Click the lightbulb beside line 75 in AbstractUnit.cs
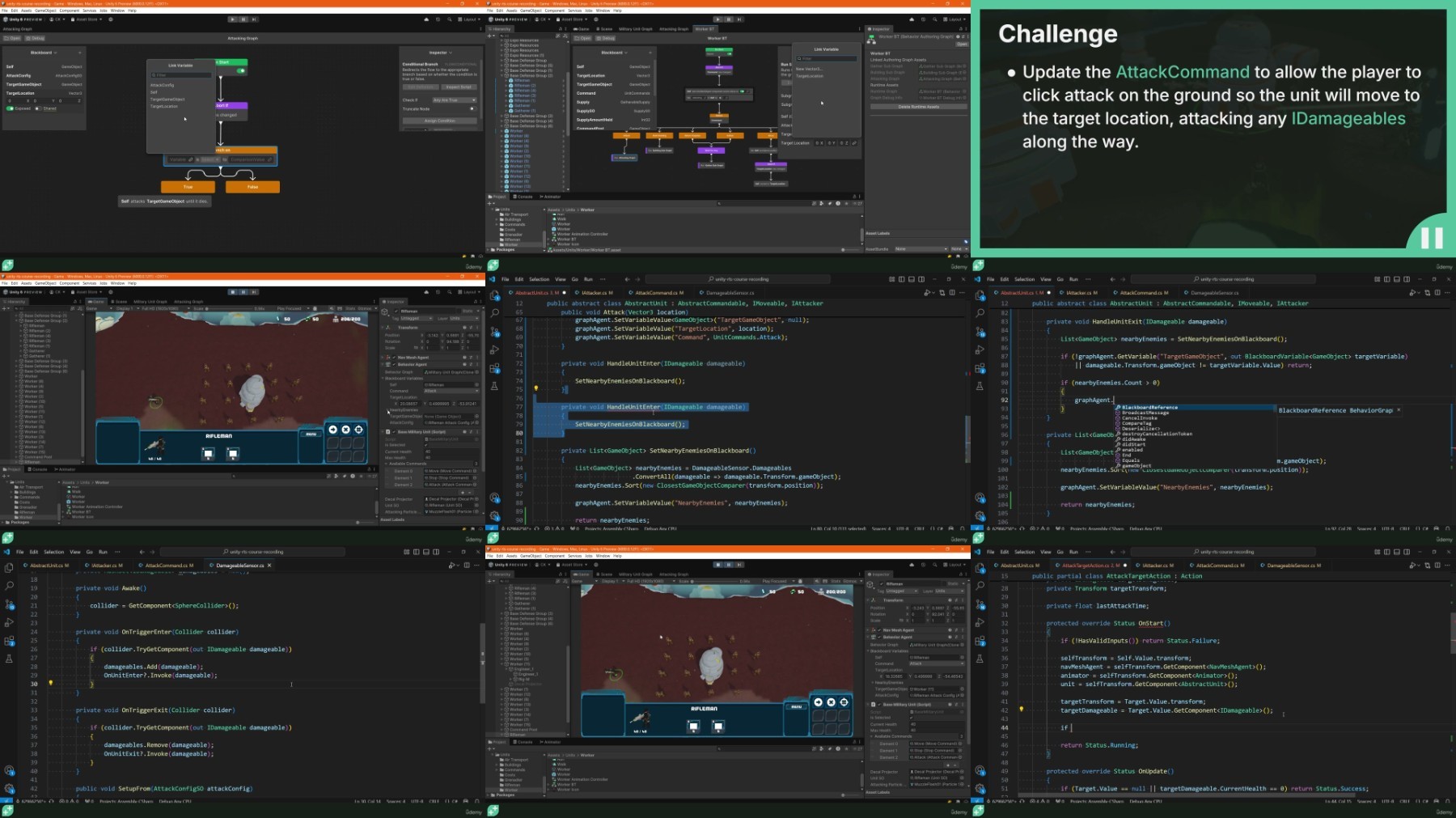1456x818 pixels. (x=535, y=389)
